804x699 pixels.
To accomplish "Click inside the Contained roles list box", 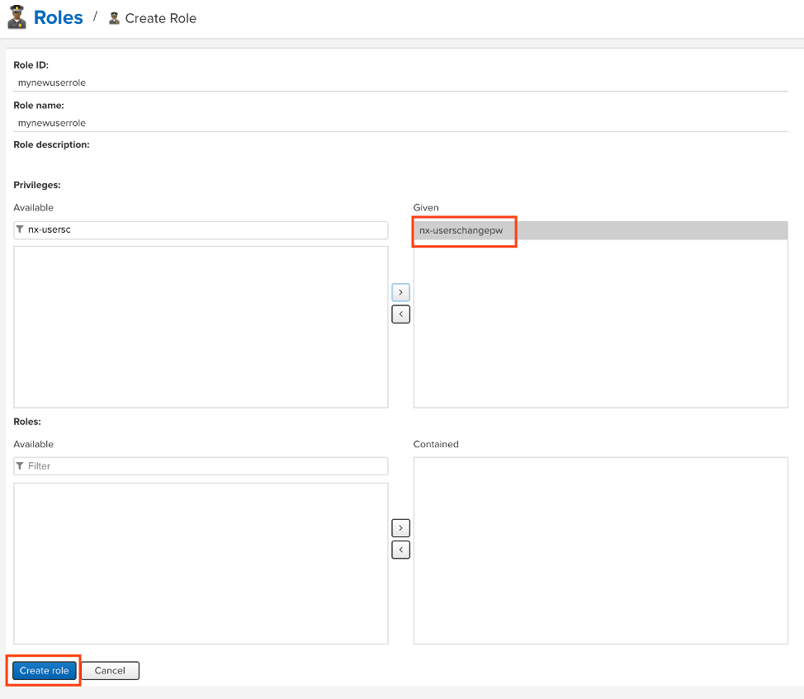I will click(x=600, y=550).
